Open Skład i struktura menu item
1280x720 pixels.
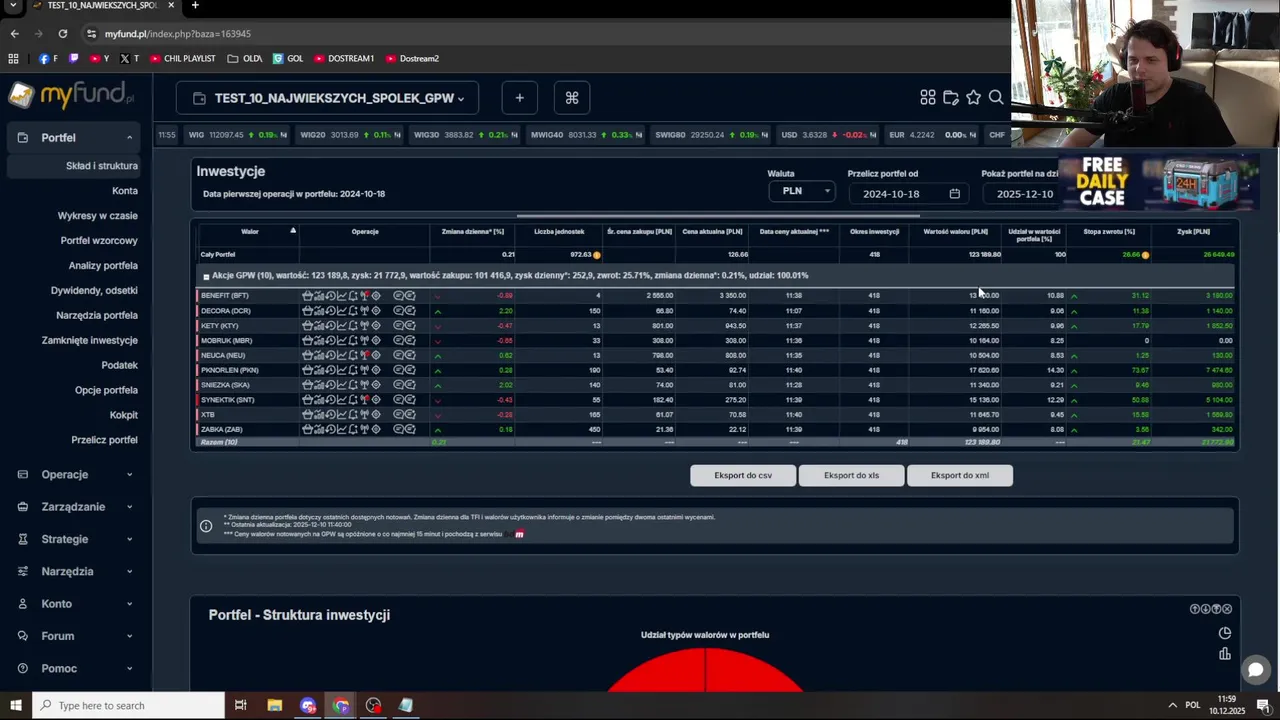pyautogui.click(x=102, y=166)
